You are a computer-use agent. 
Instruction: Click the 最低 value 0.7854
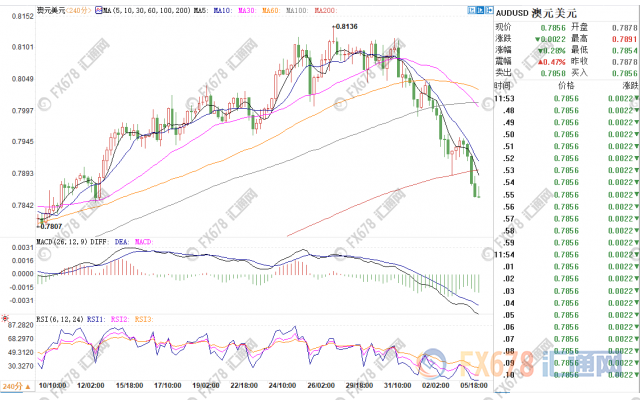[624, 51]
